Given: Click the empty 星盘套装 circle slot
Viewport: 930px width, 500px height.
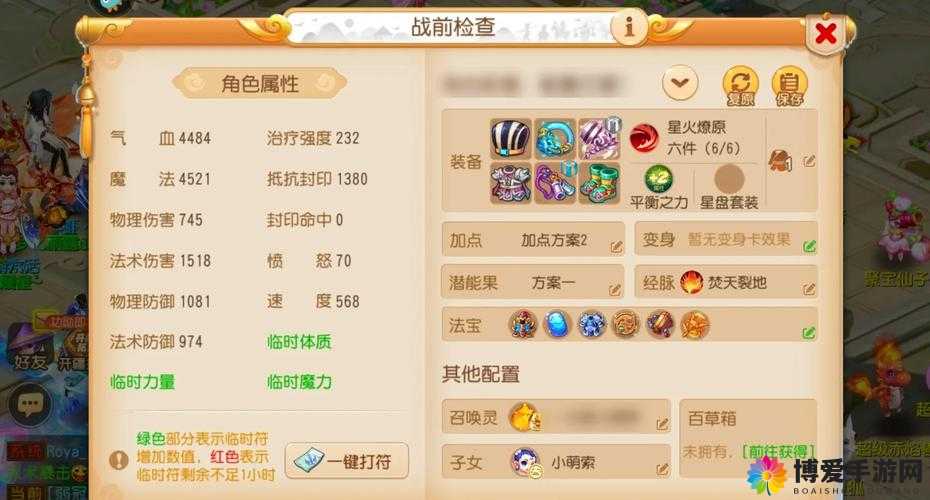Looking at the screenshot, I should (729, 179).
